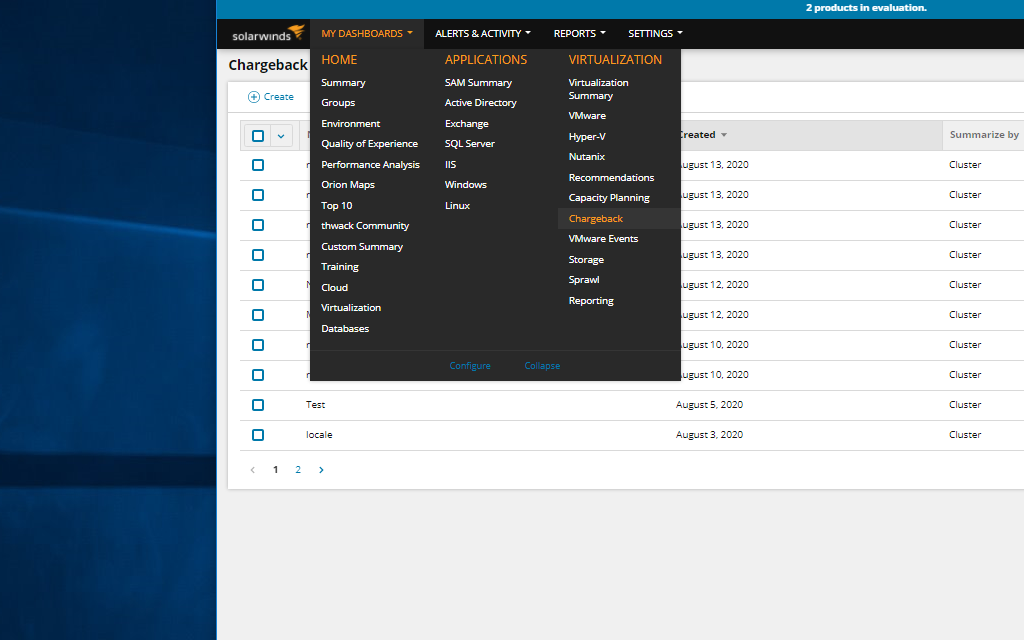This screenshot has height=640, width=1024.
Task: Open Databases dashboard
Action: click(x=345, y=328)
